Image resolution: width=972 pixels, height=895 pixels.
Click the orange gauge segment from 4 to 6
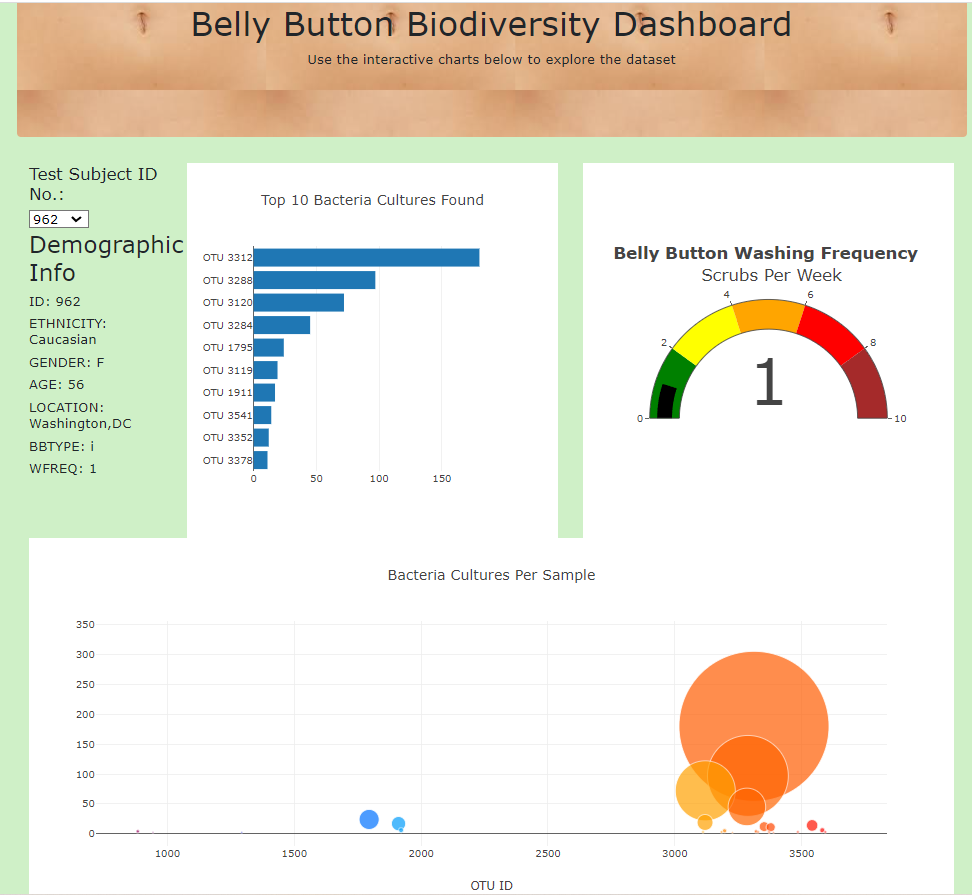point(769,315)
